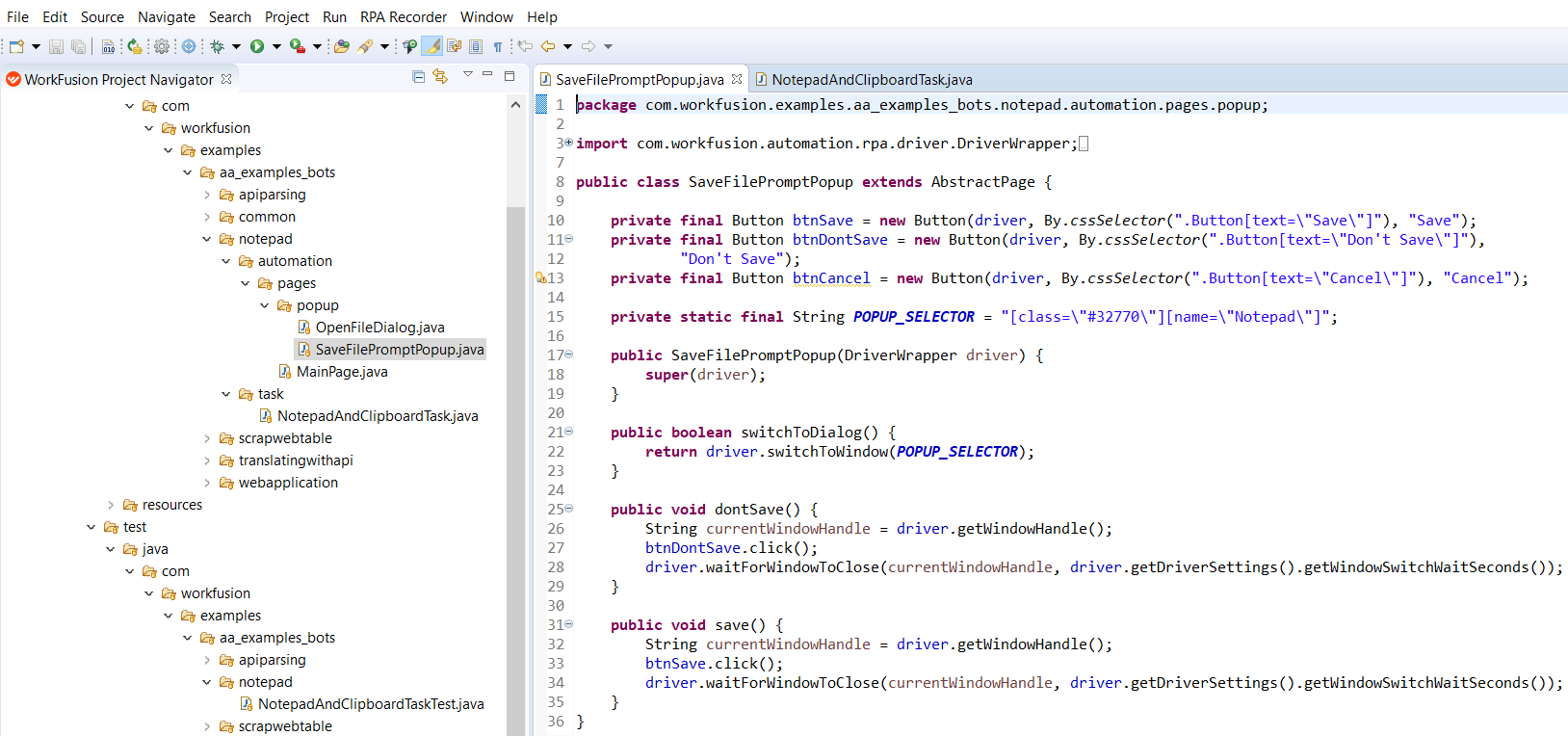Click the Save toolbar icon

pos(57,46)
